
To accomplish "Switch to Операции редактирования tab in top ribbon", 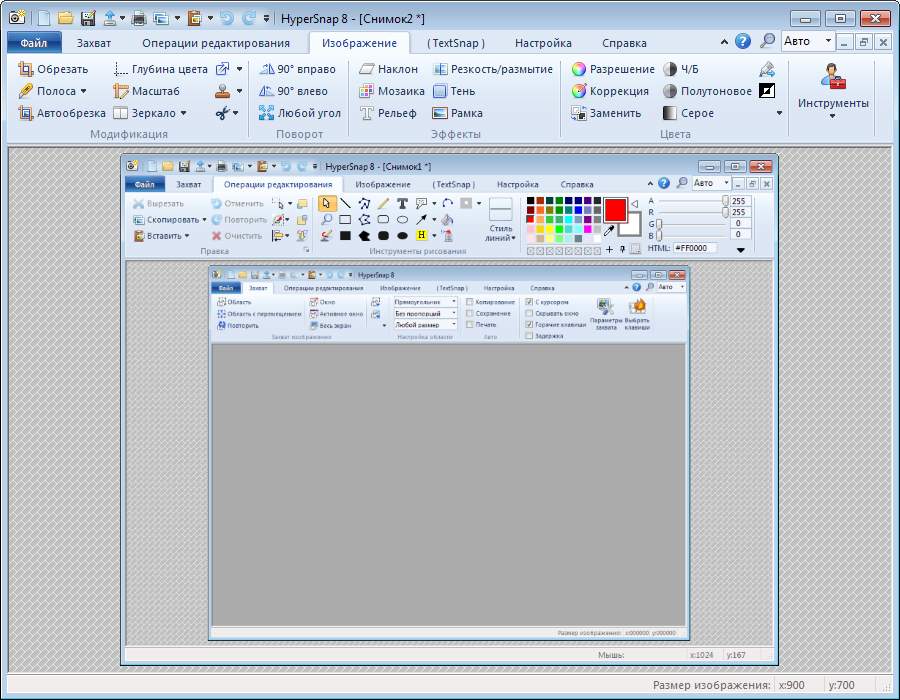I will point(216,43).
